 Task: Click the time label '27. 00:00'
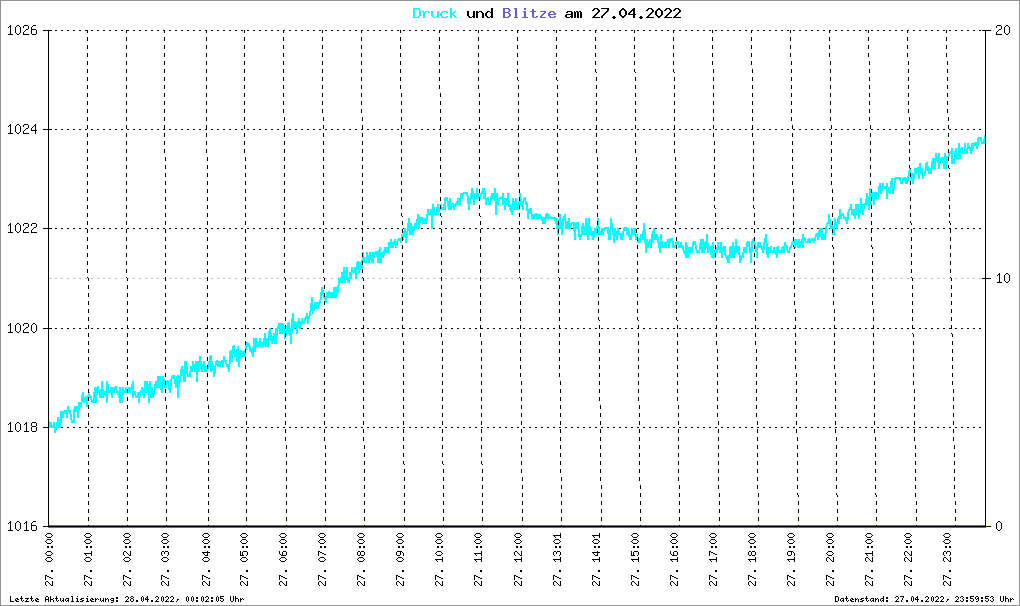[49, 560]
